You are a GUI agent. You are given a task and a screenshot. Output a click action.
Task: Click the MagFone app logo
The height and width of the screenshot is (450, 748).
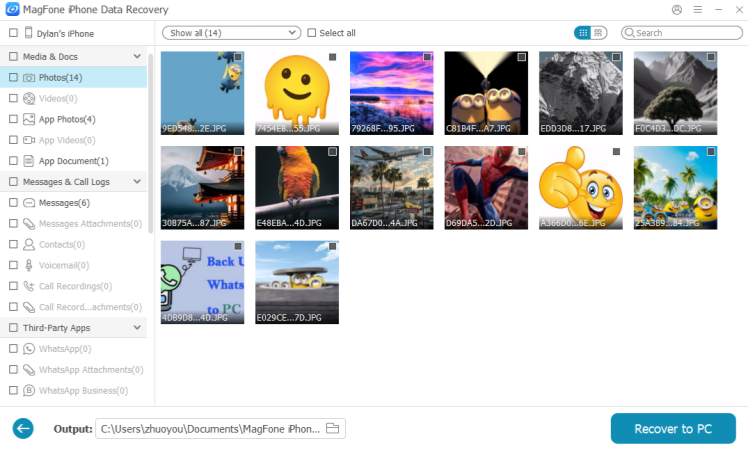(x=12, y=9)
